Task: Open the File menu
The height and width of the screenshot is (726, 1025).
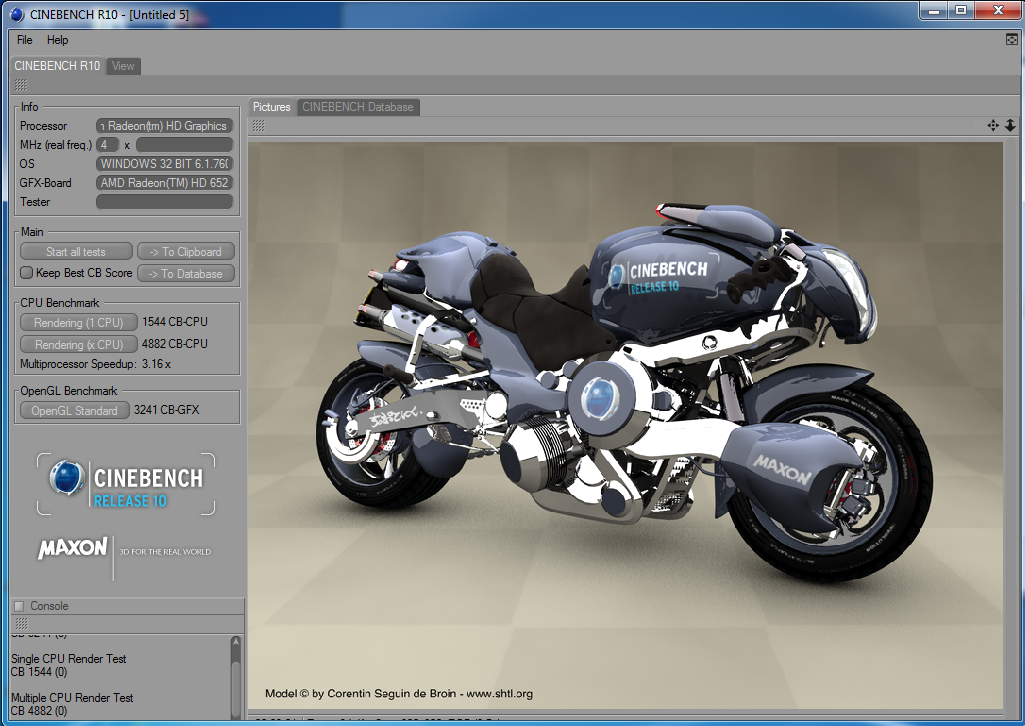Action: (x=24, y=40)
